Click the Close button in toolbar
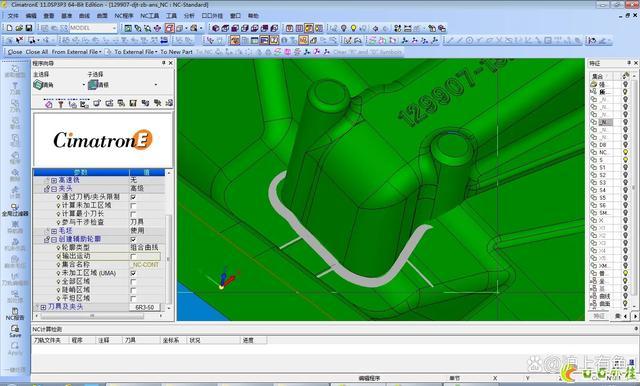Viewport: 640px width, 386px height. point(15,52)
